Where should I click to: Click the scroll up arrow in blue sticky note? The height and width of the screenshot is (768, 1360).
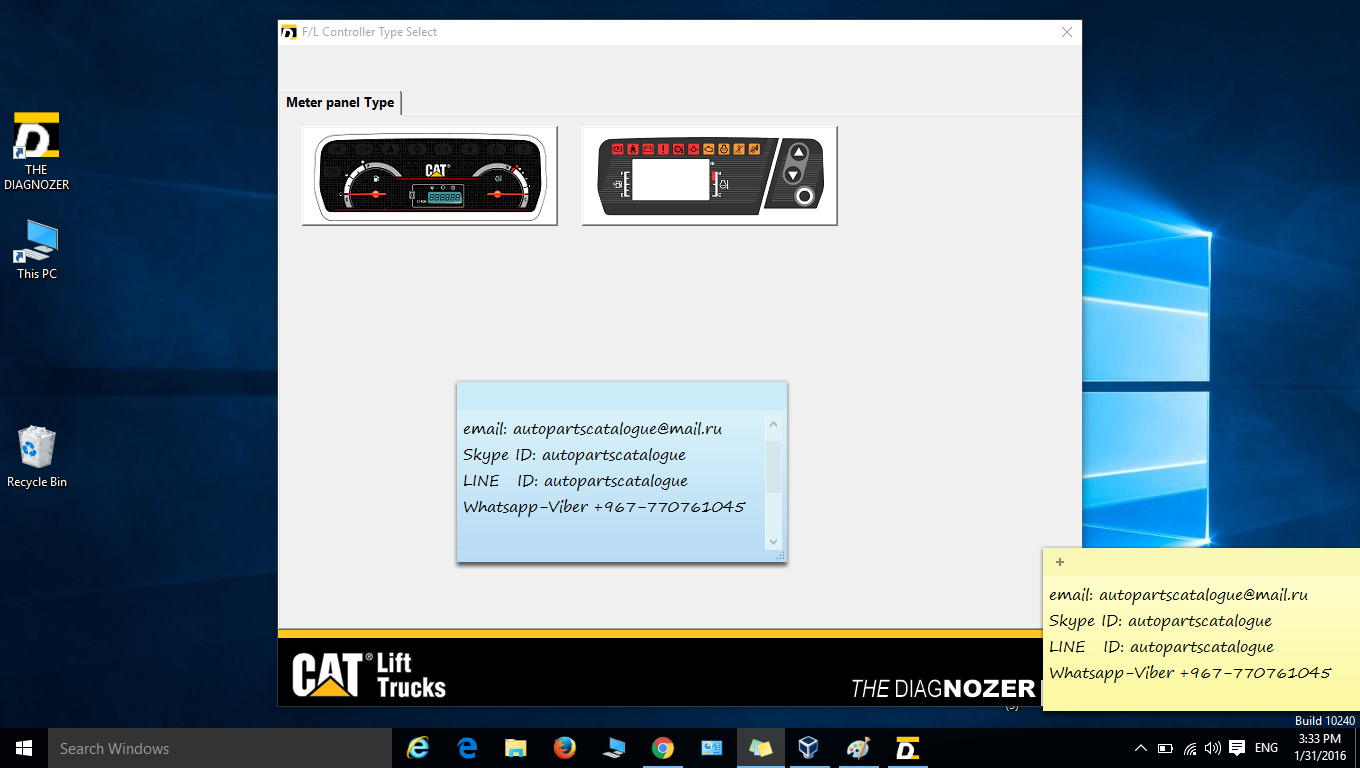tap(773, 425)
